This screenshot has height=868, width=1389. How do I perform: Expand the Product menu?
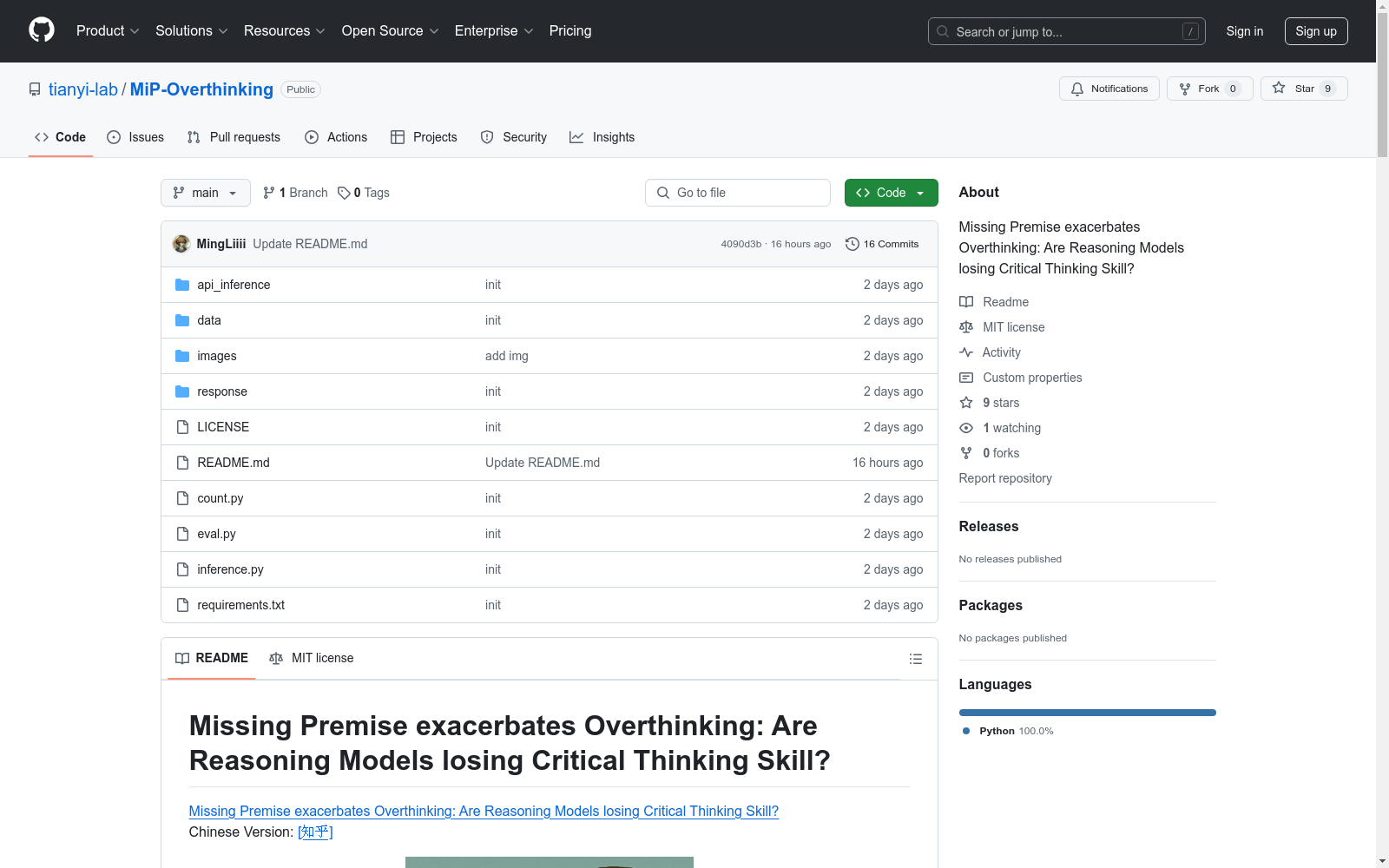tap(108, 30)
